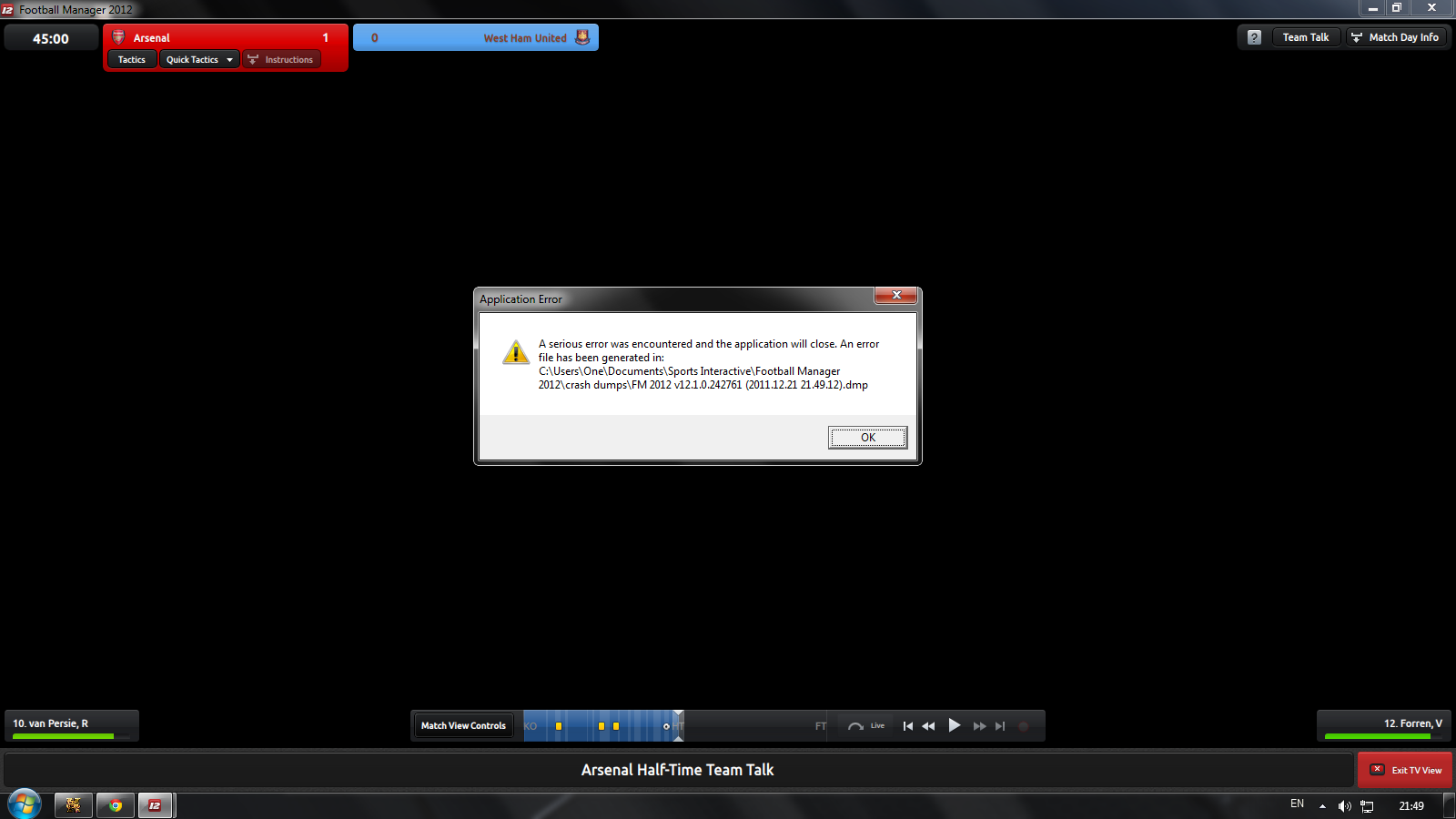Open the help question mark icon
1456x819 pixels.
[x=1254, y=37]
